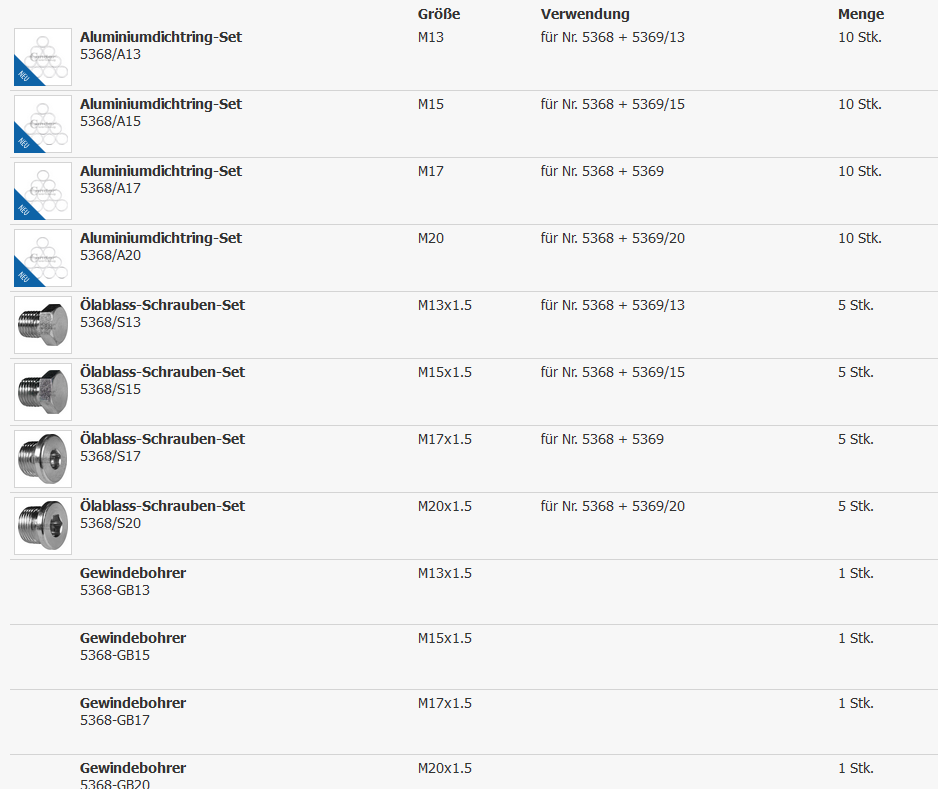Click Ölablass-Schrauben-Set M13x1.5 title
938x789 pixels.
162,305
